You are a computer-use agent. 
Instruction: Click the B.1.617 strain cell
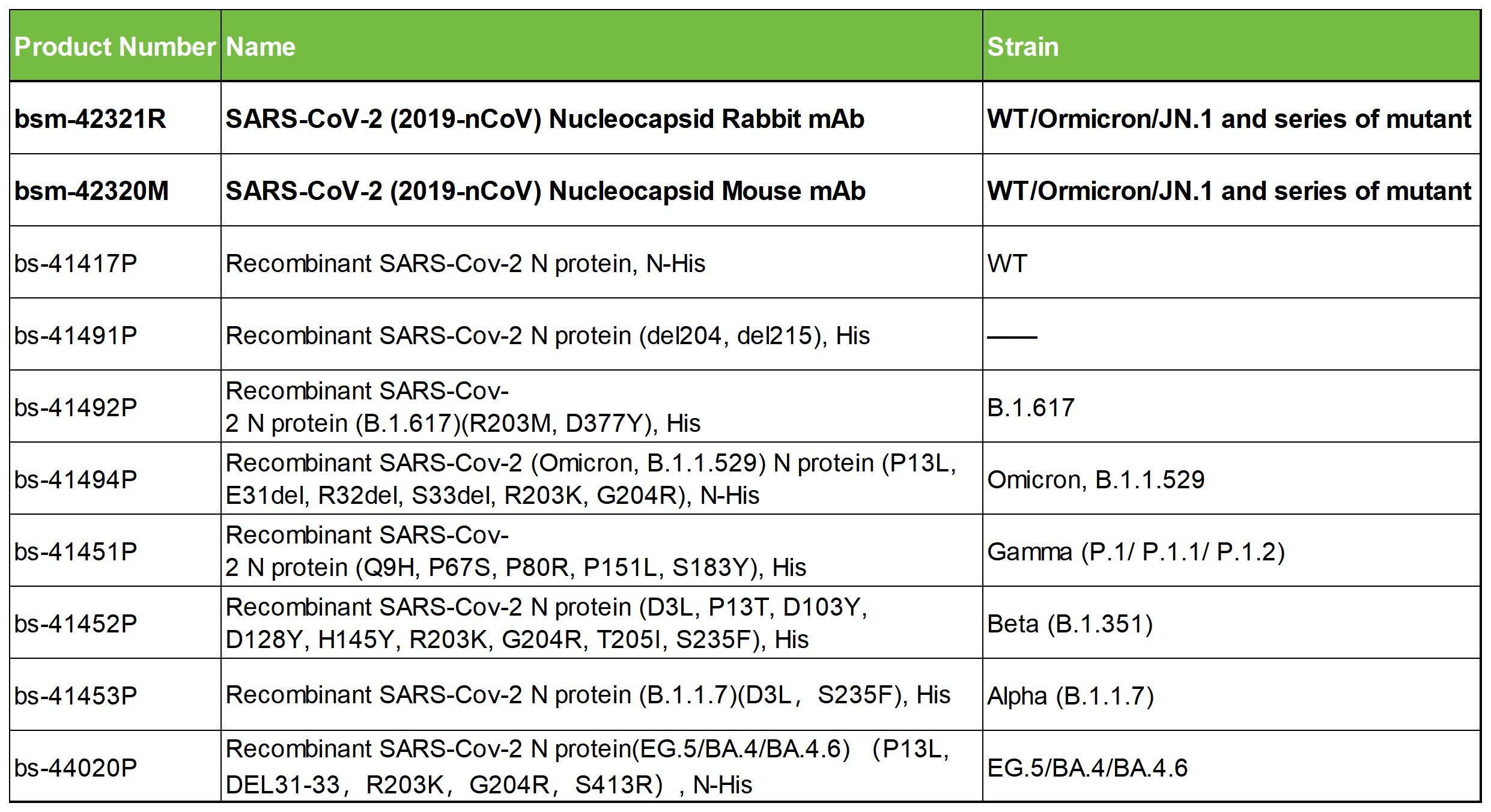[x=1030, y=407]
